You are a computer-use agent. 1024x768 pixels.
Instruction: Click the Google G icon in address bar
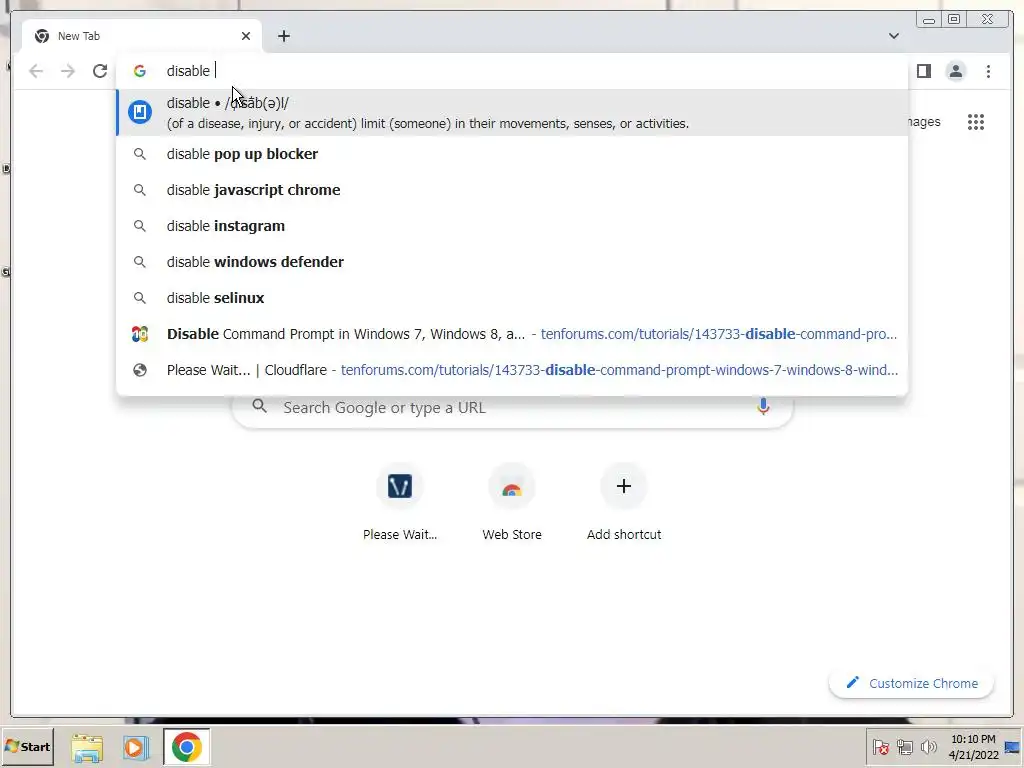pyautogui.click(x=140, y=71)
